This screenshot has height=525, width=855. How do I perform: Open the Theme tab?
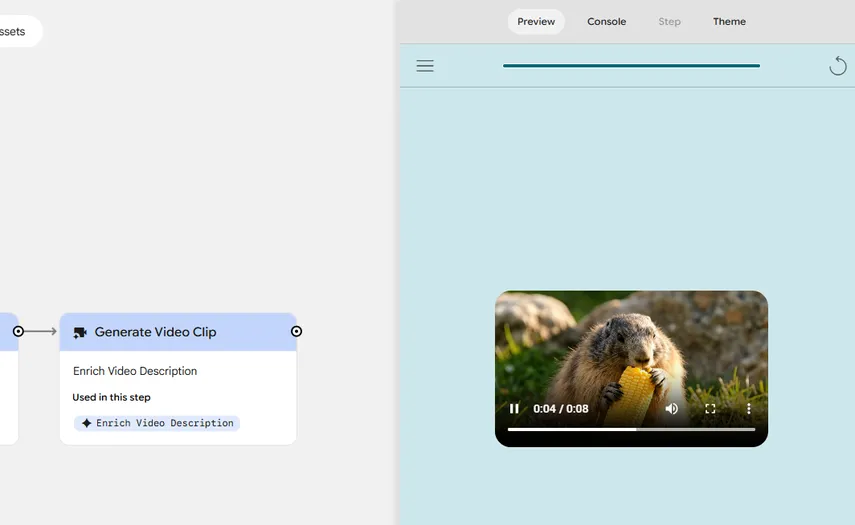coord(729,22)
